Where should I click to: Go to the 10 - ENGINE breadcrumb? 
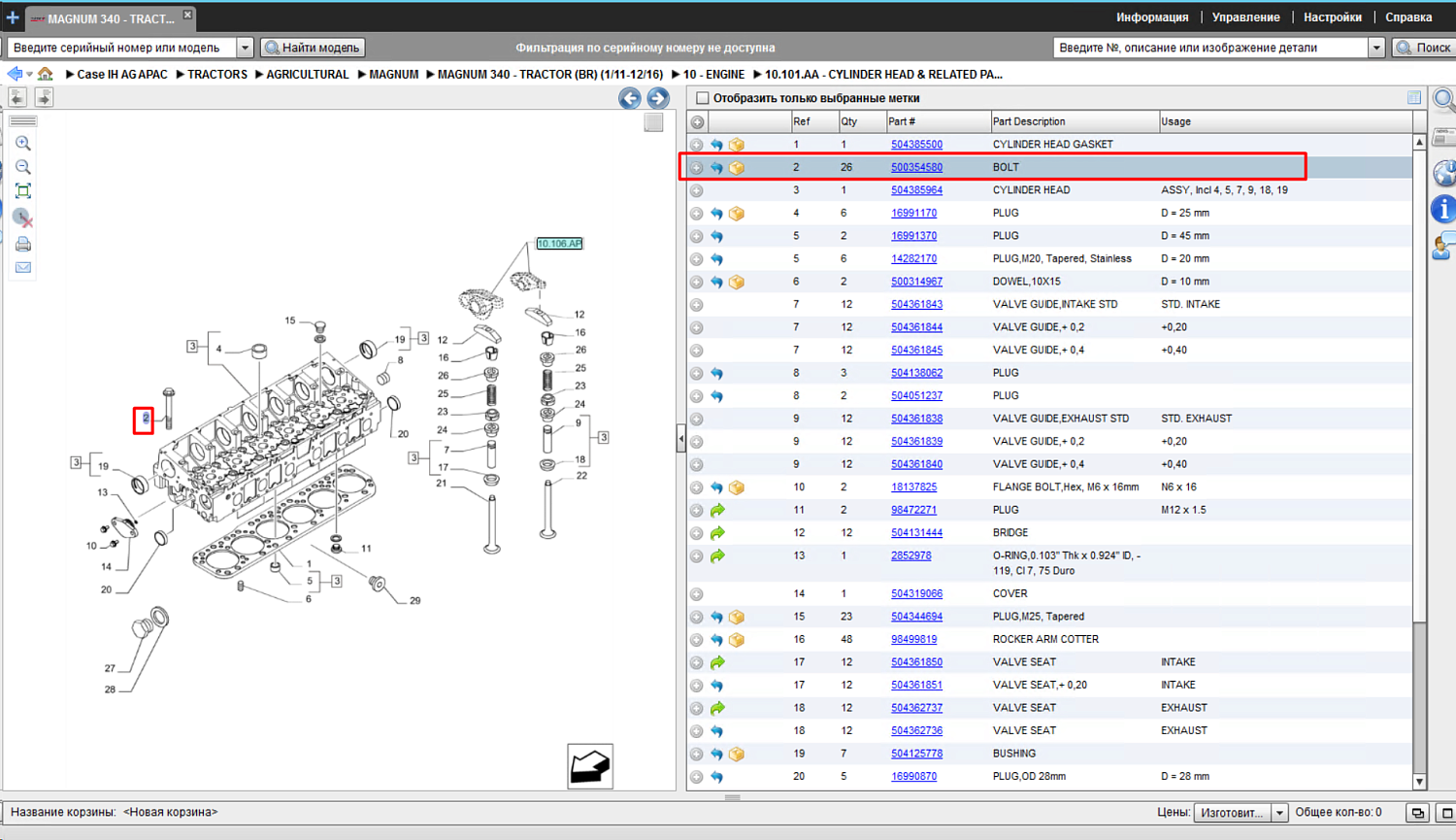pos(713,74)
